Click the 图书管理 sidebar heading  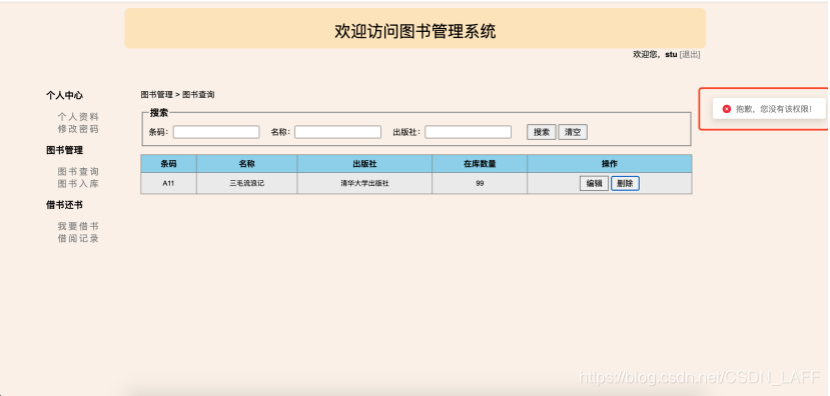(65, 150)
